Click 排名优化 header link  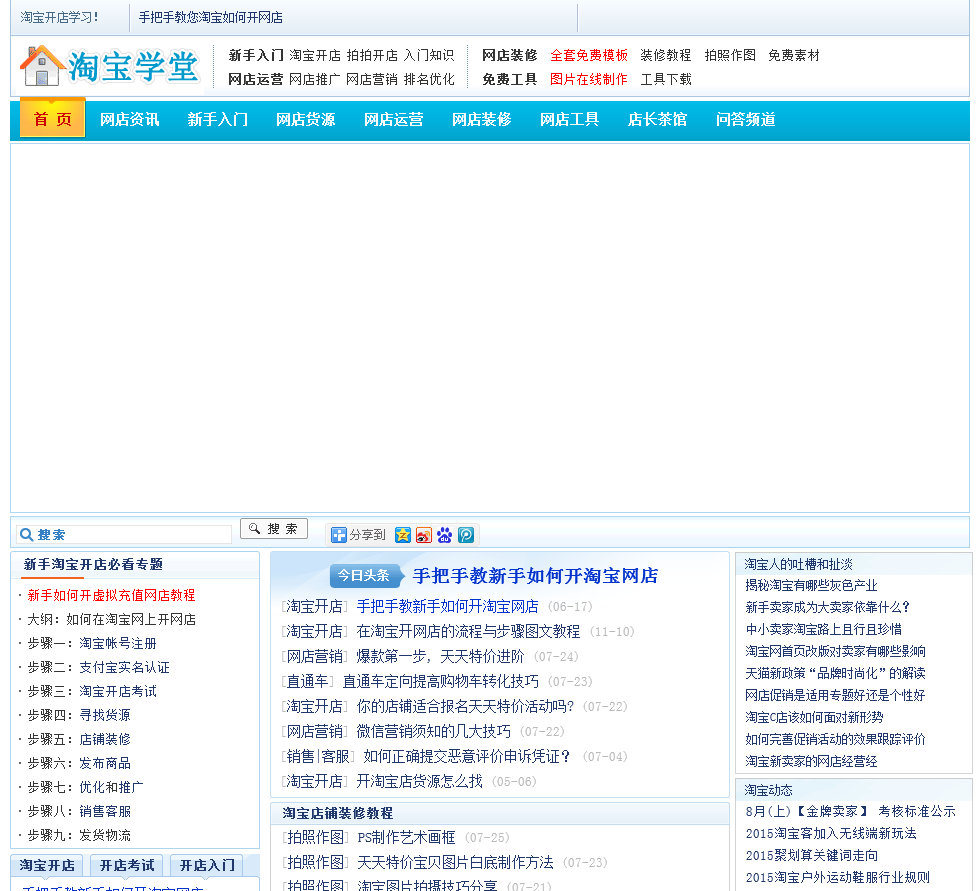pyautogui.click(x=429, y=79)
